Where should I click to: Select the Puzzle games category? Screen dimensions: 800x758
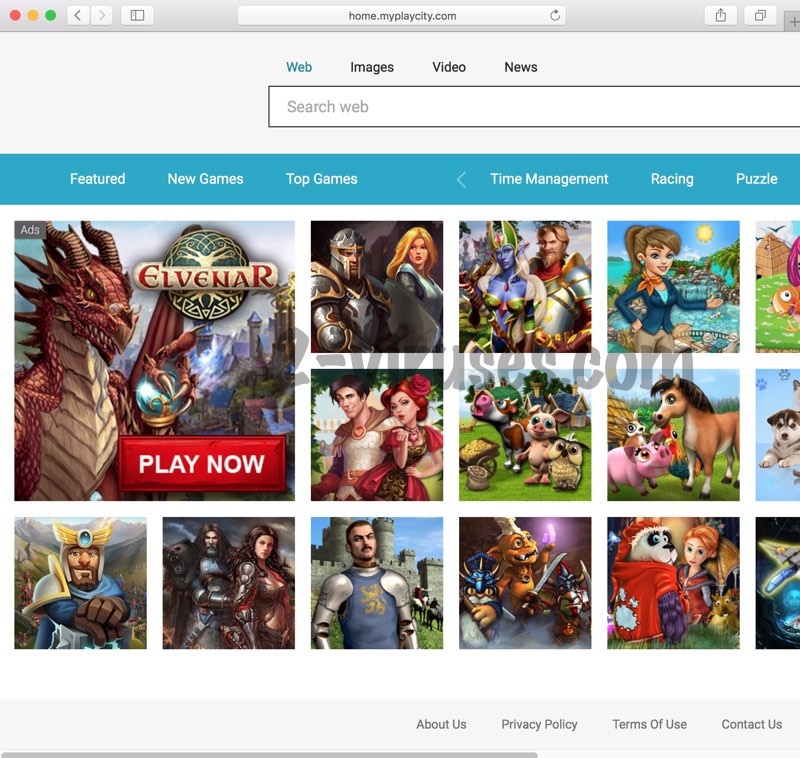tap(757, 179)
